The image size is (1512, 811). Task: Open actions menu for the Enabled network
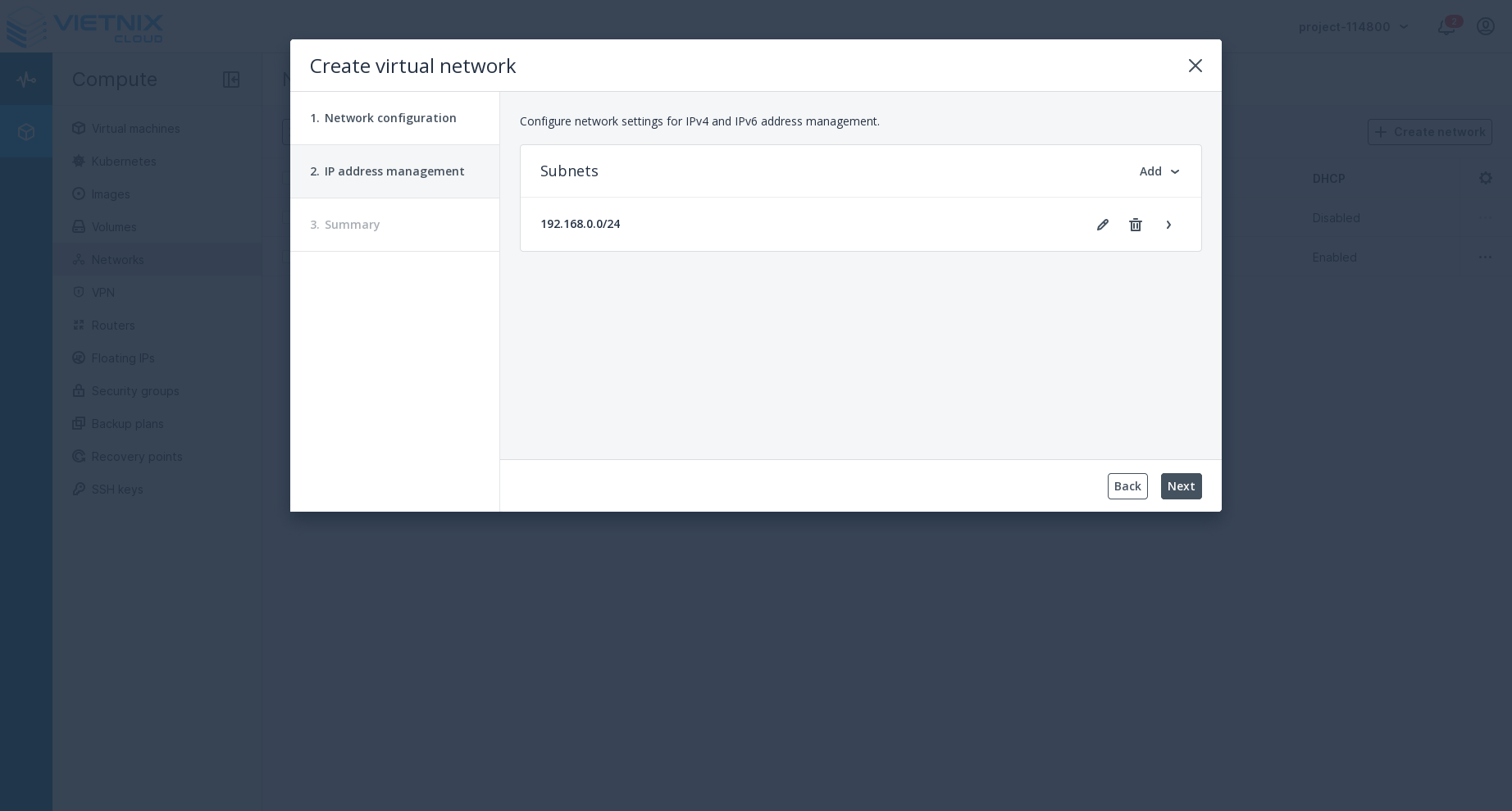1486,257
